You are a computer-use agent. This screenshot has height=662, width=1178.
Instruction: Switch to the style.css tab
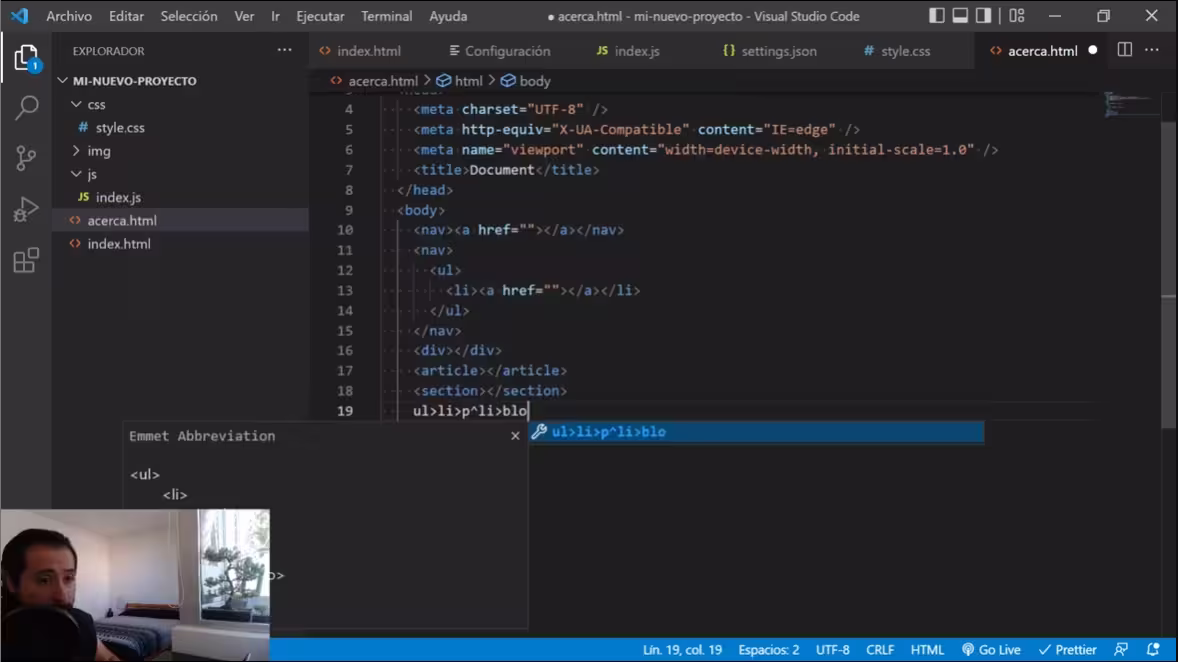coord(904,51)
